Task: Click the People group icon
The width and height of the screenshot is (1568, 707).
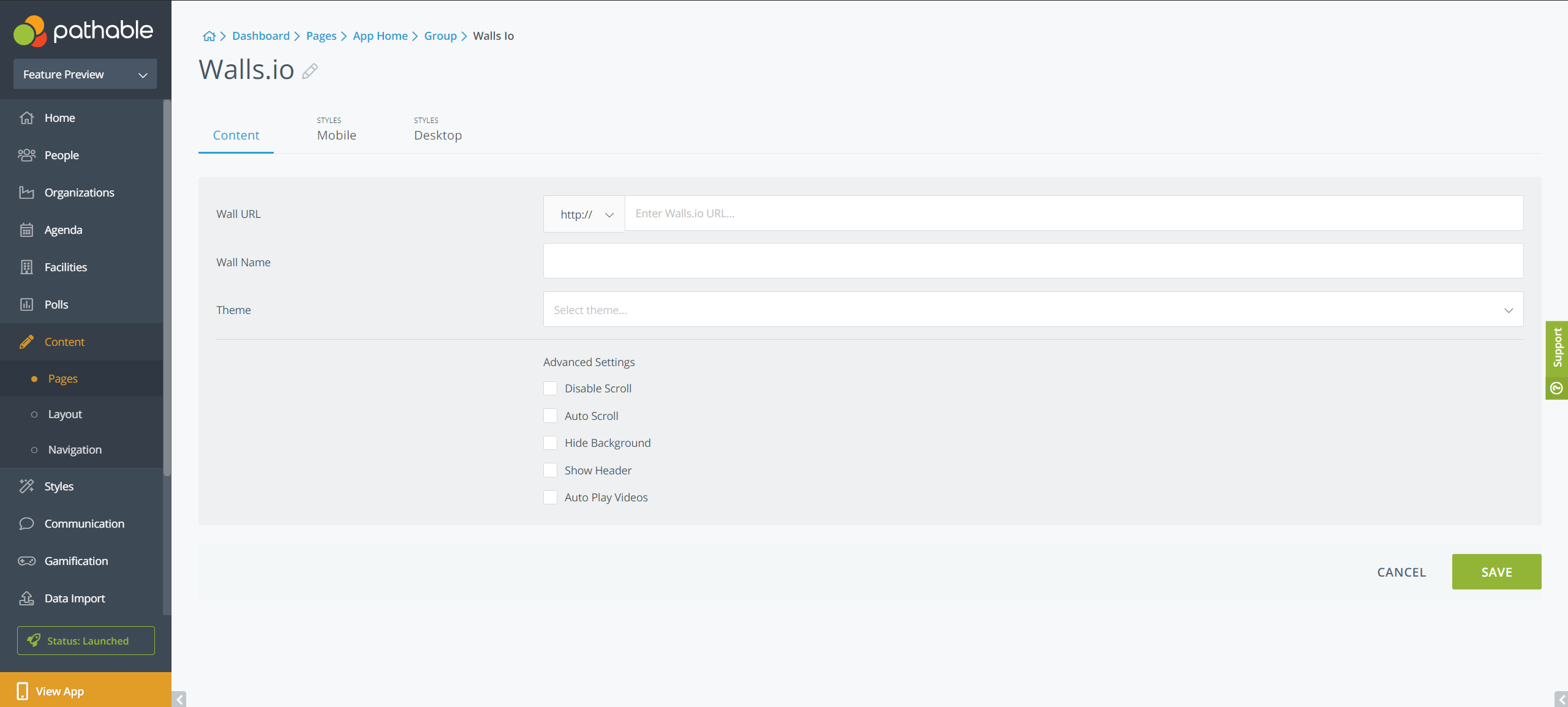Action: pos(26,155)
